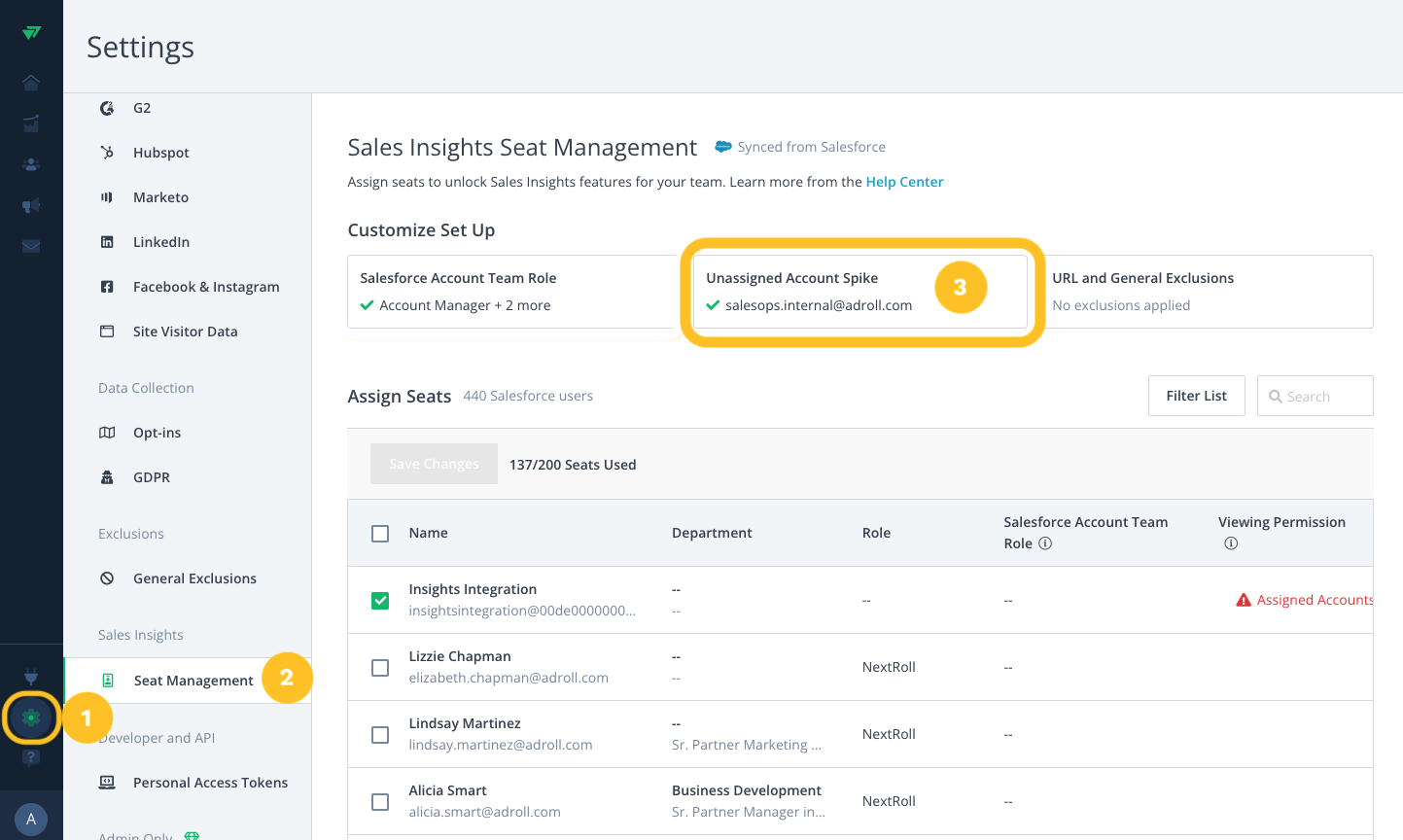Click the Personal Access Tokens laptop icon

coord(107,783)
